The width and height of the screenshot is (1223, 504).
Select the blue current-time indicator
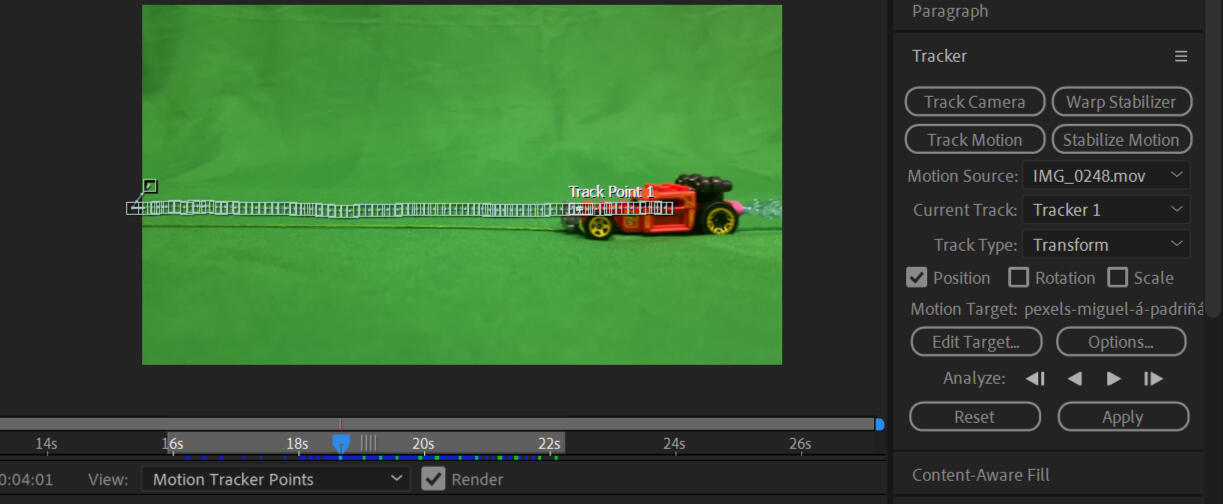click(x=341, y=442)
